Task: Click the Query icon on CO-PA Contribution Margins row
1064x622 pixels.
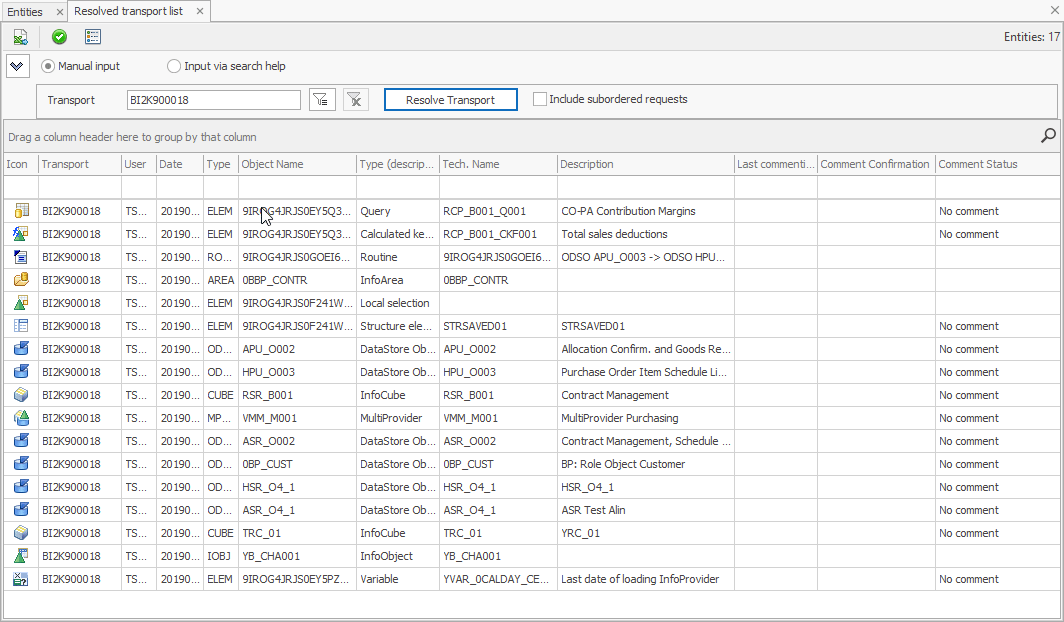Action: [x=18, y=210]
